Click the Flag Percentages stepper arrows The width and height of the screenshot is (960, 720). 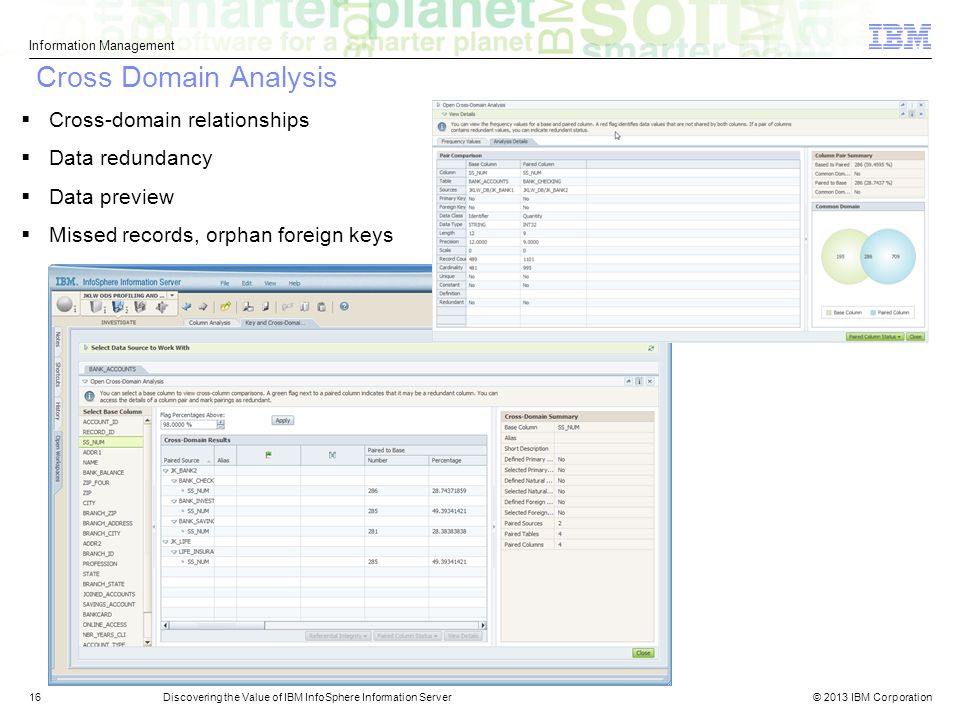[x=220, y=424]
